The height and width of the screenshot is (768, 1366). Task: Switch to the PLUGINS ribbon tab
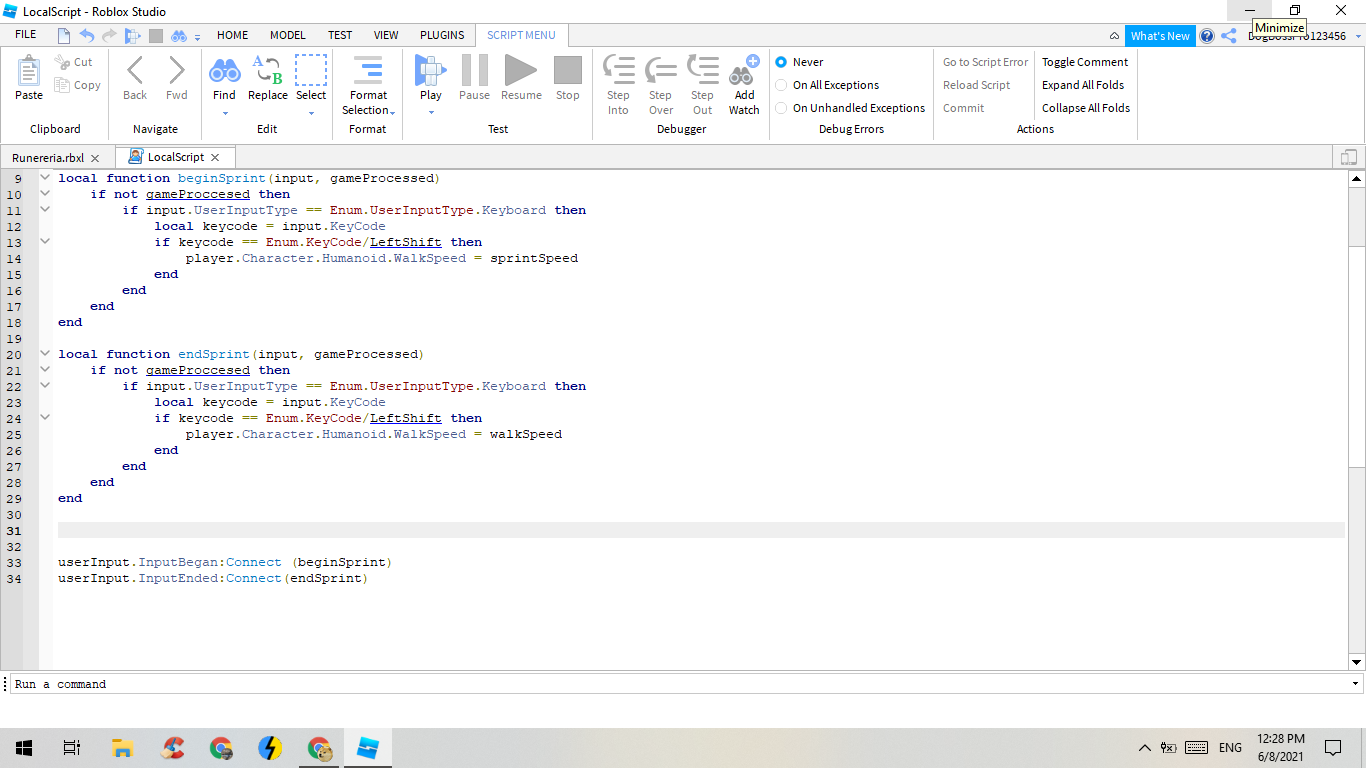[x=442, y=35]
